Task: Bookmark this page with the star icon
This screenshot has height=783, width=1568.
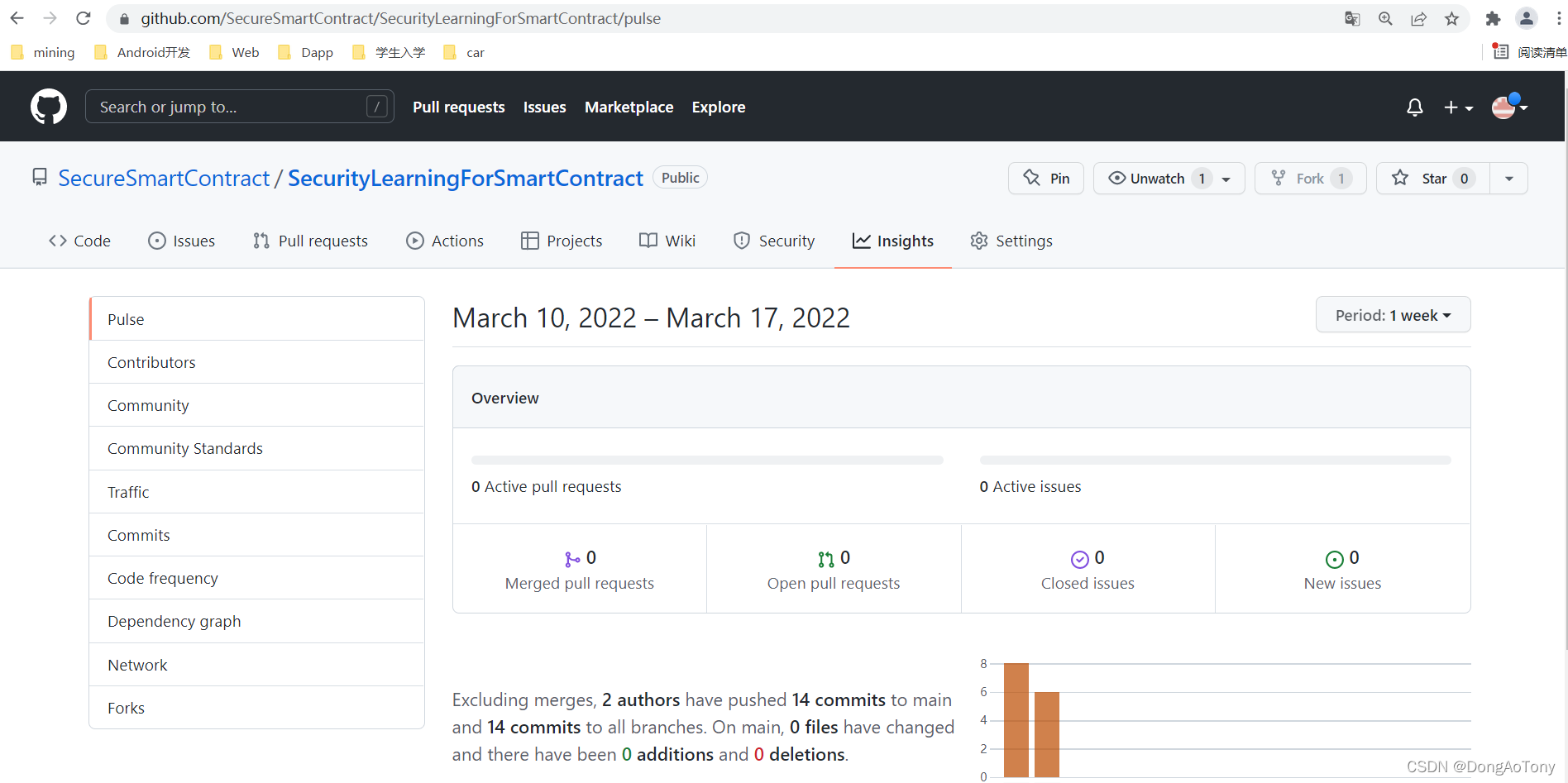Action: 1451,18
